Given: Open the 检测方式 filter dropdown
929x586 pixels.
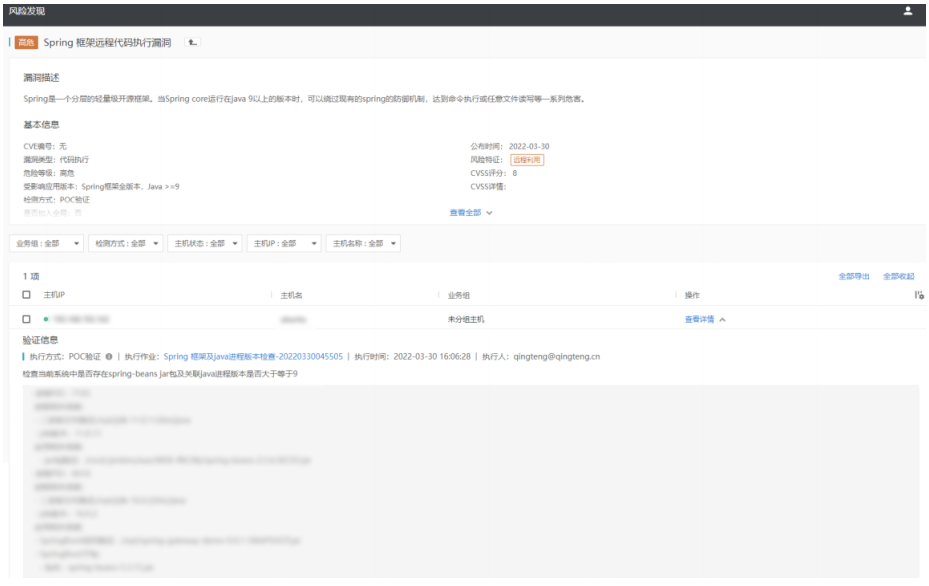Looking at the screenshot, I should 126,244.
